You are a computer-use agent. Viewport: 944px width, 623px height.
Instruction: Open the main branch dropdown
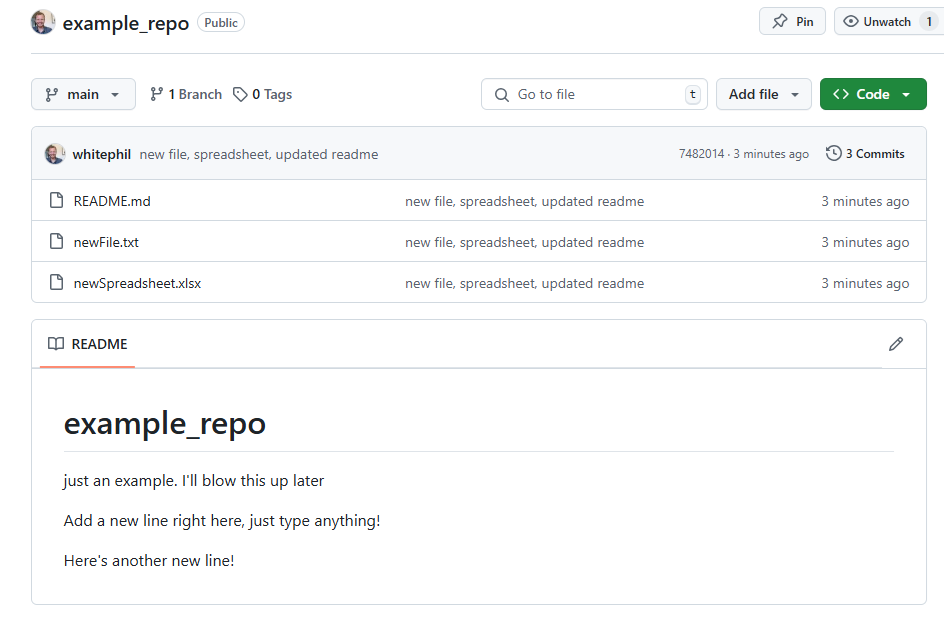(x=83, y=95)
